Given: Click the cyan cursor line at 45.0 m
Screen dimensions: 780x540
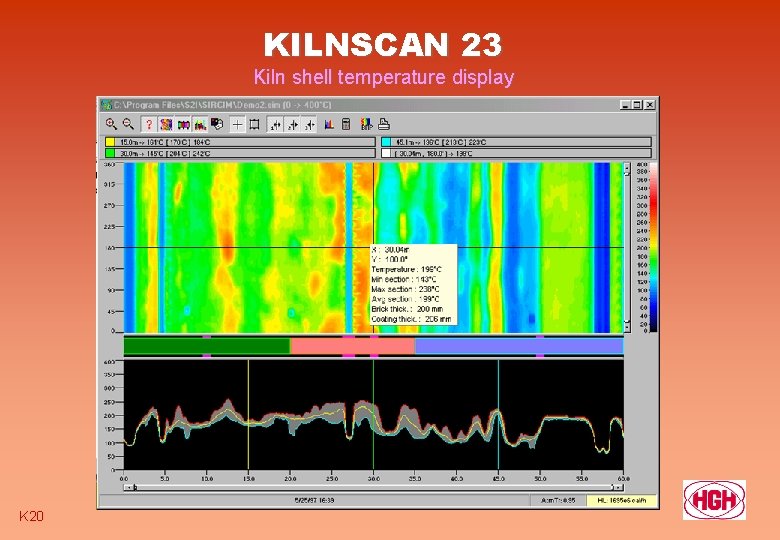Looking at the screenshot, I should 498,414.
